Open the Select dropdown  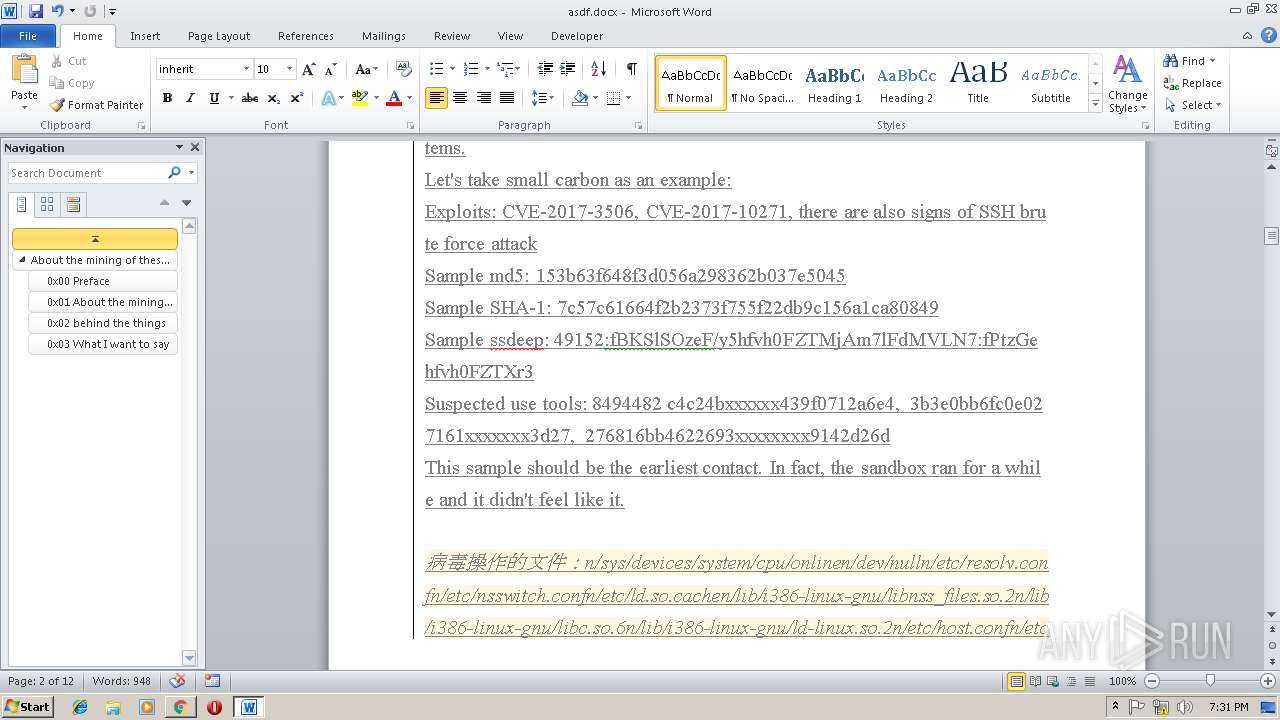(x=1193, y=105)
